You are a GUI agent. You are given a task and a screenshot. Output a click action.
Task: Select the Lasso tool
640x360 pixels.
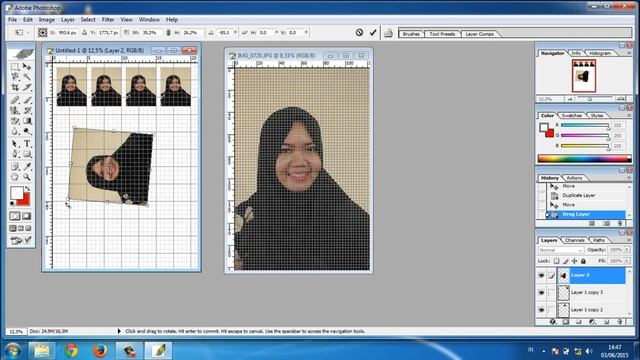coord(15,77)
